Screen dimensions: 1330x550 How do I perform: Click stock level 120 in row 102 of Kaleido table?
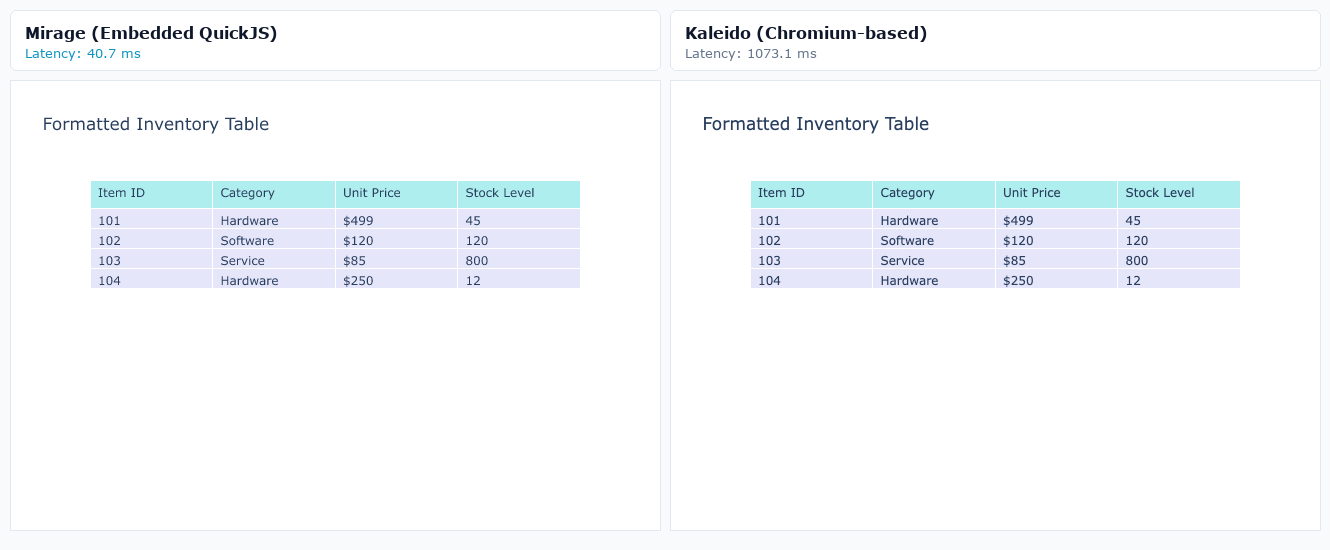pos(1179,239)
